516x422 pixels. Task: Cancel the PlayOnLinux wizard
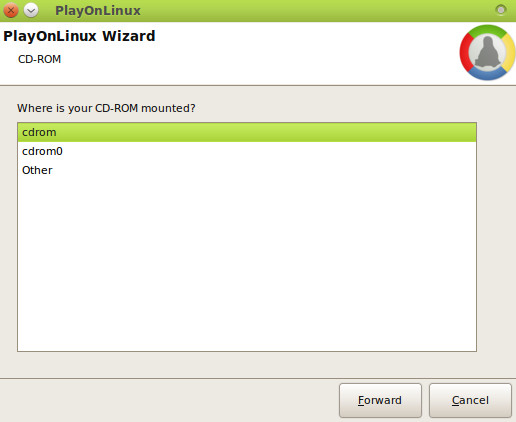coord(470,400)
